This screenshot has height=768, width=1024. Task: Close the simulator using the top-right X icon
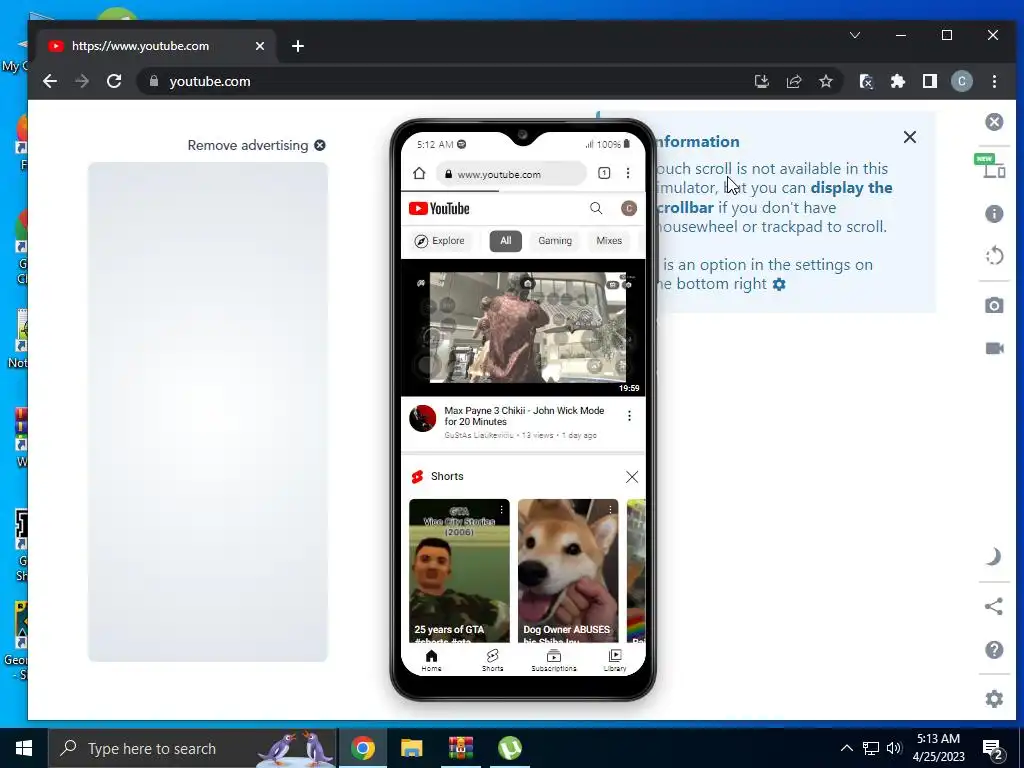[994, 122]
